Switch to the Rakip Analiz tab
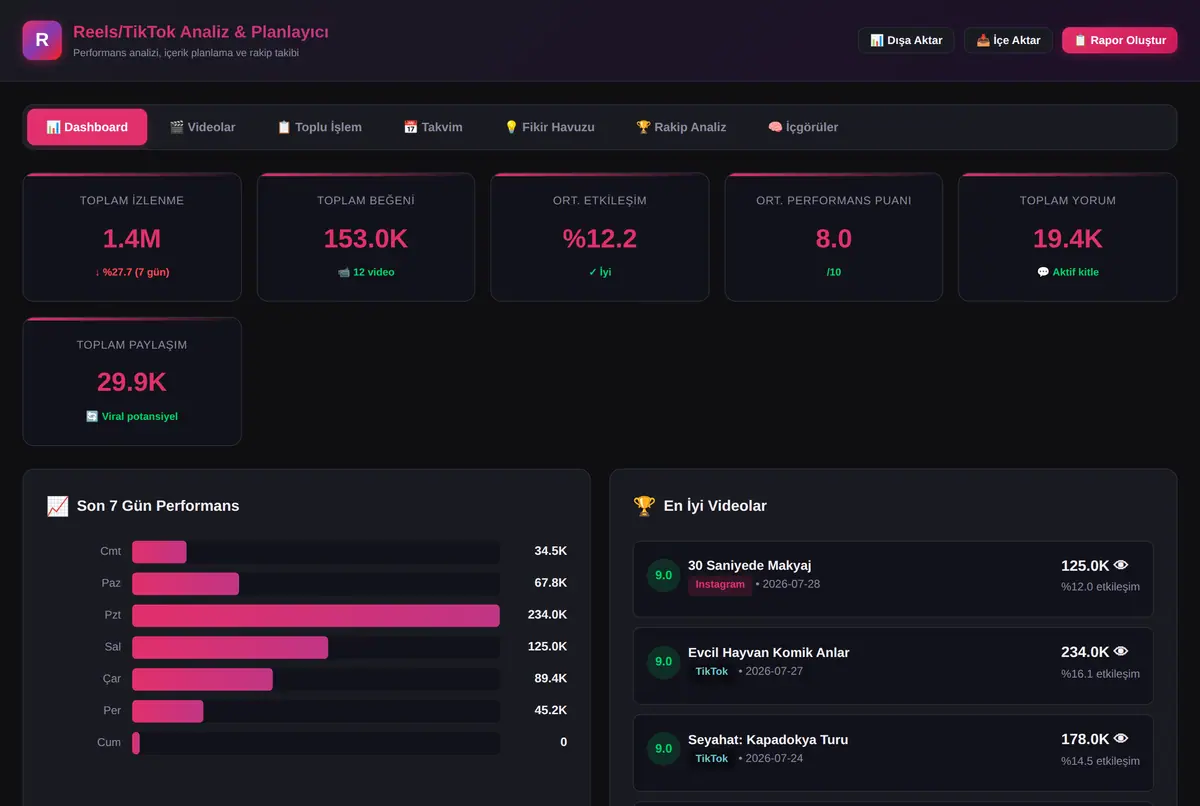 [681, 127]
